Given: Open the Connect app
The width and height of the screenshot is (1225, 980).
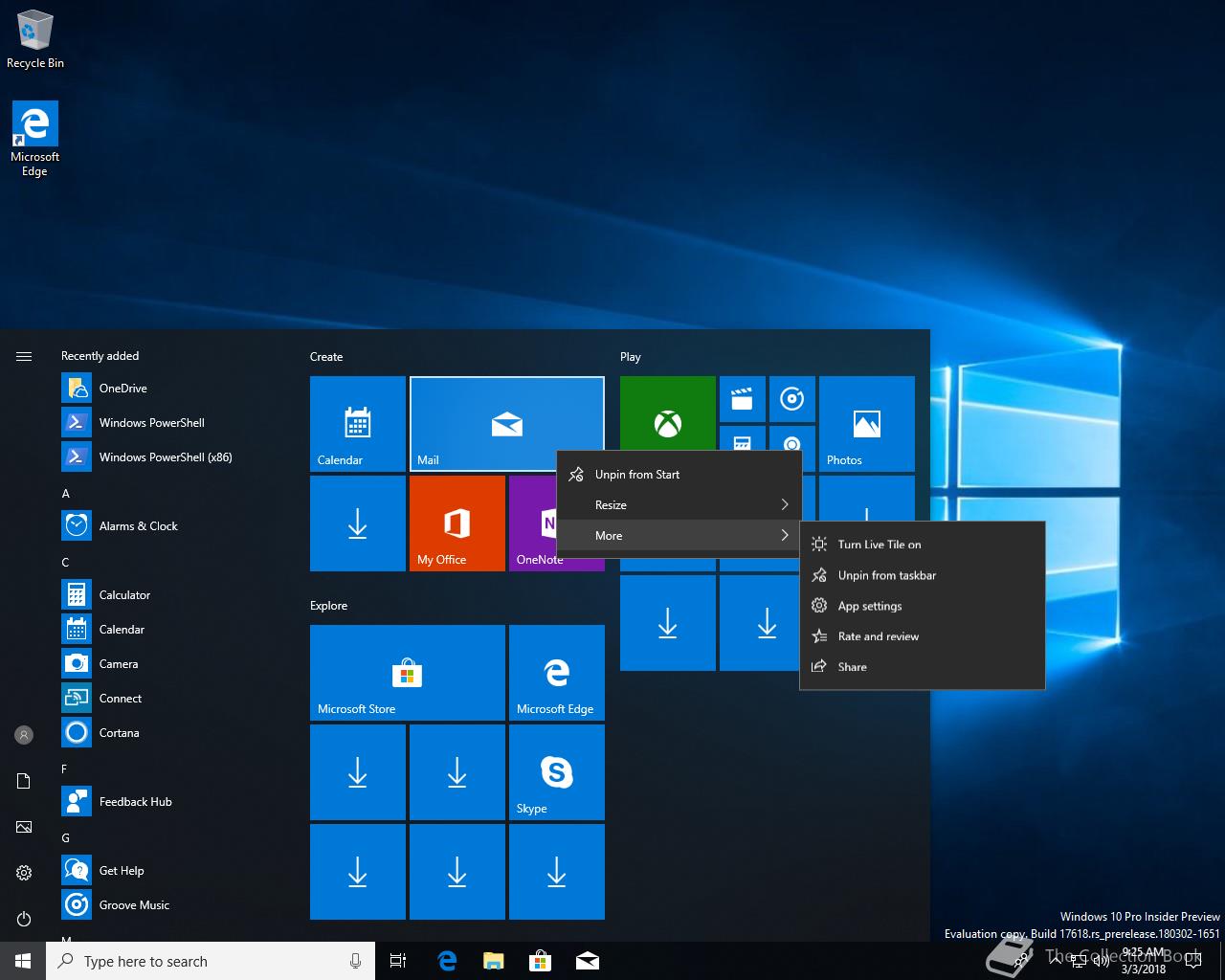Looking at the screenshot, I should [153, 698].
